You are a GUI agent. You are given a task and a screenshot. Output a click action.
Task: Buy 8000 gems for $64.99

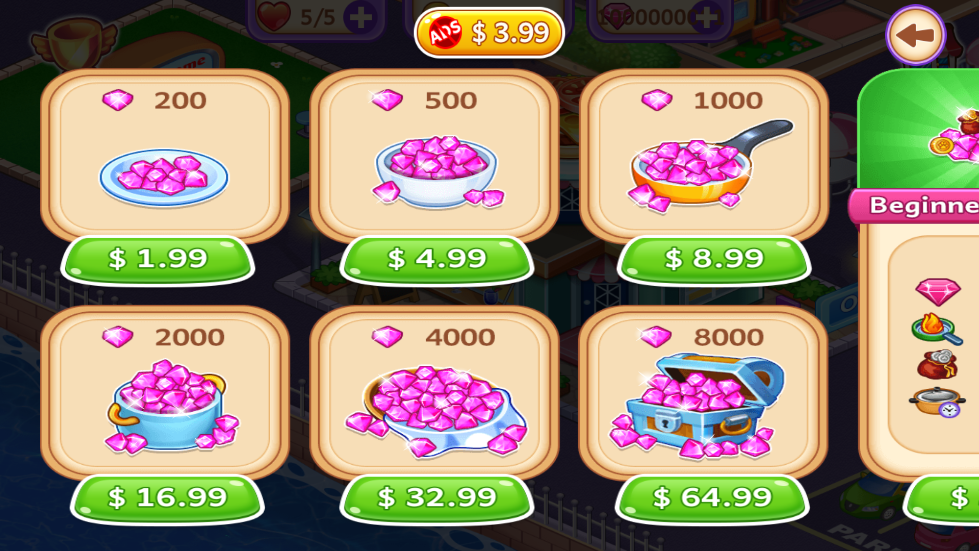[x=712, y=498]
